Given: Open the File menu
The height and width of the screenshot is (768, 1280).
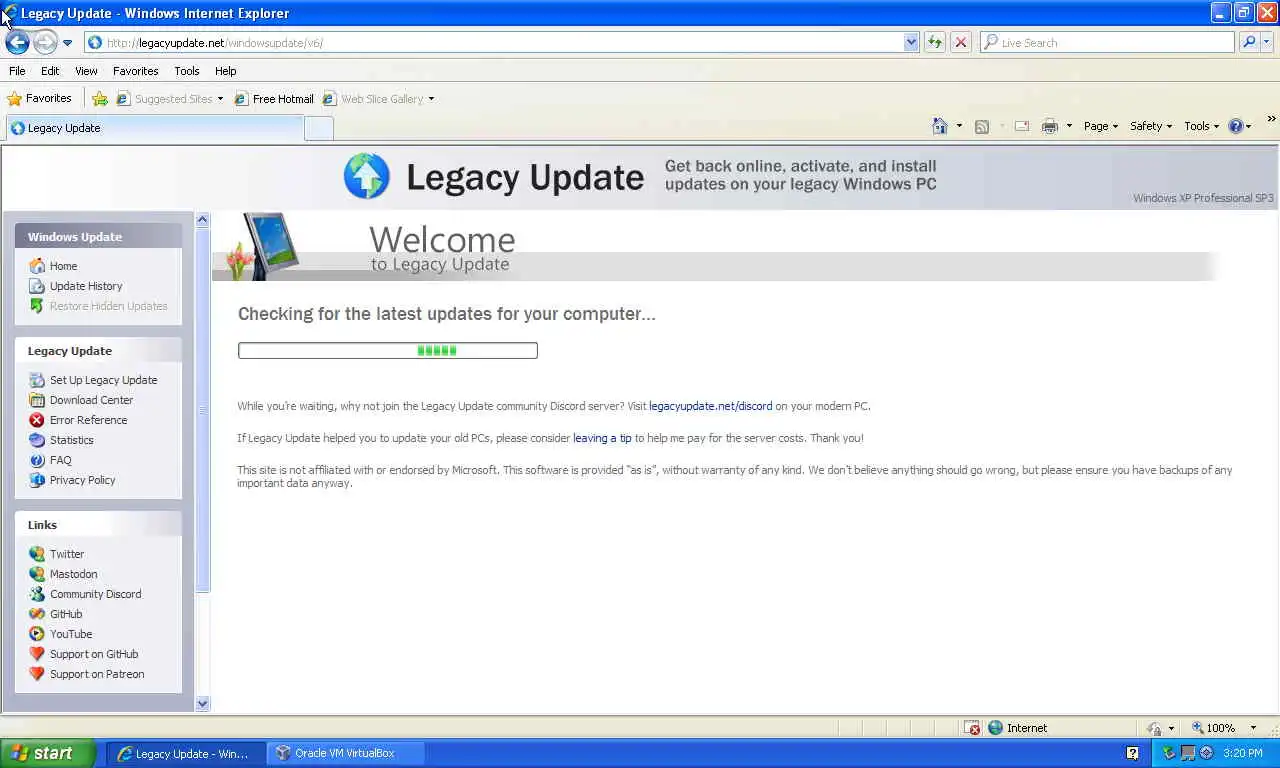Looking at the screenshot, I should click(x=17, y=71).
